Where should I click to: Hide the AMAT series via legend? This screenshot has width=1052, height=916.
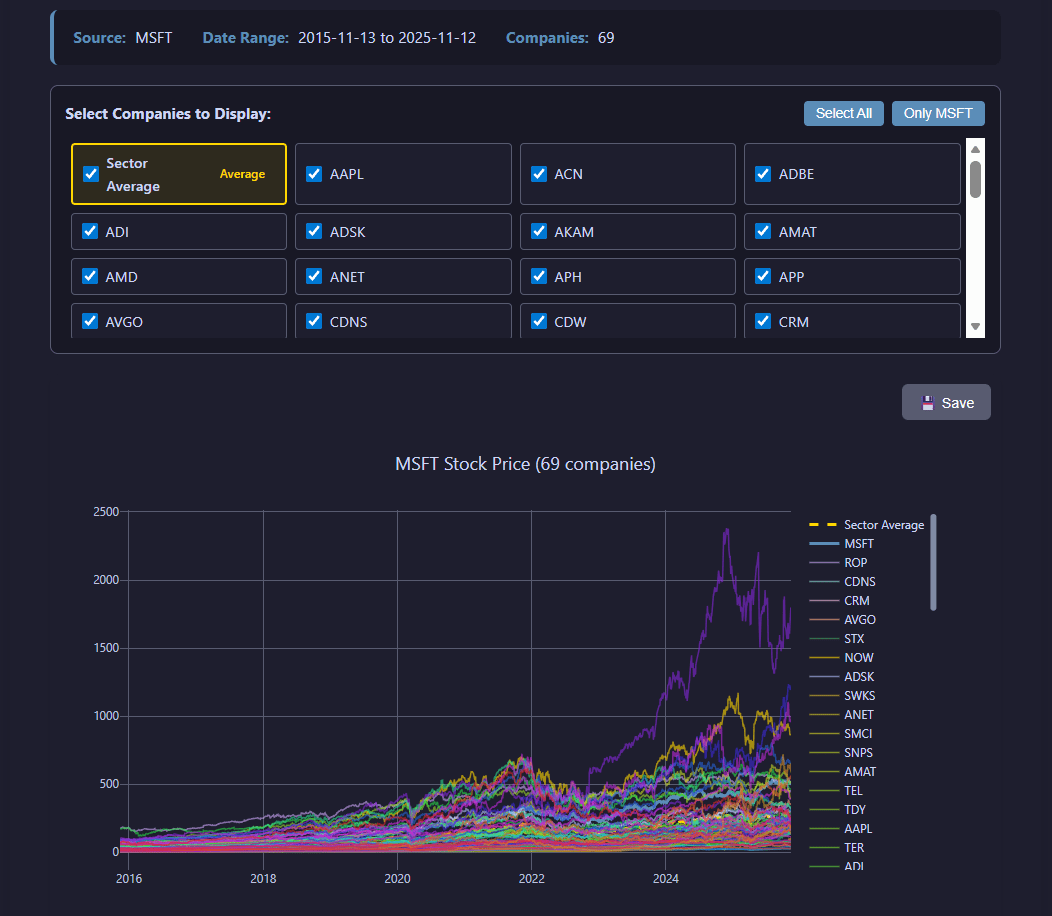click(x=843, y=772)
